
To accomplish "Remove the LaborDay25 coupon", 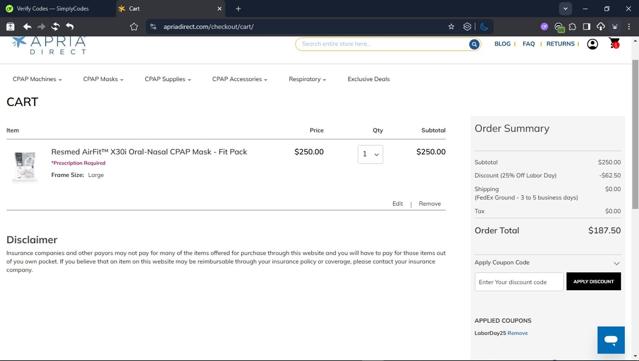I will click(x=518, y=333).
